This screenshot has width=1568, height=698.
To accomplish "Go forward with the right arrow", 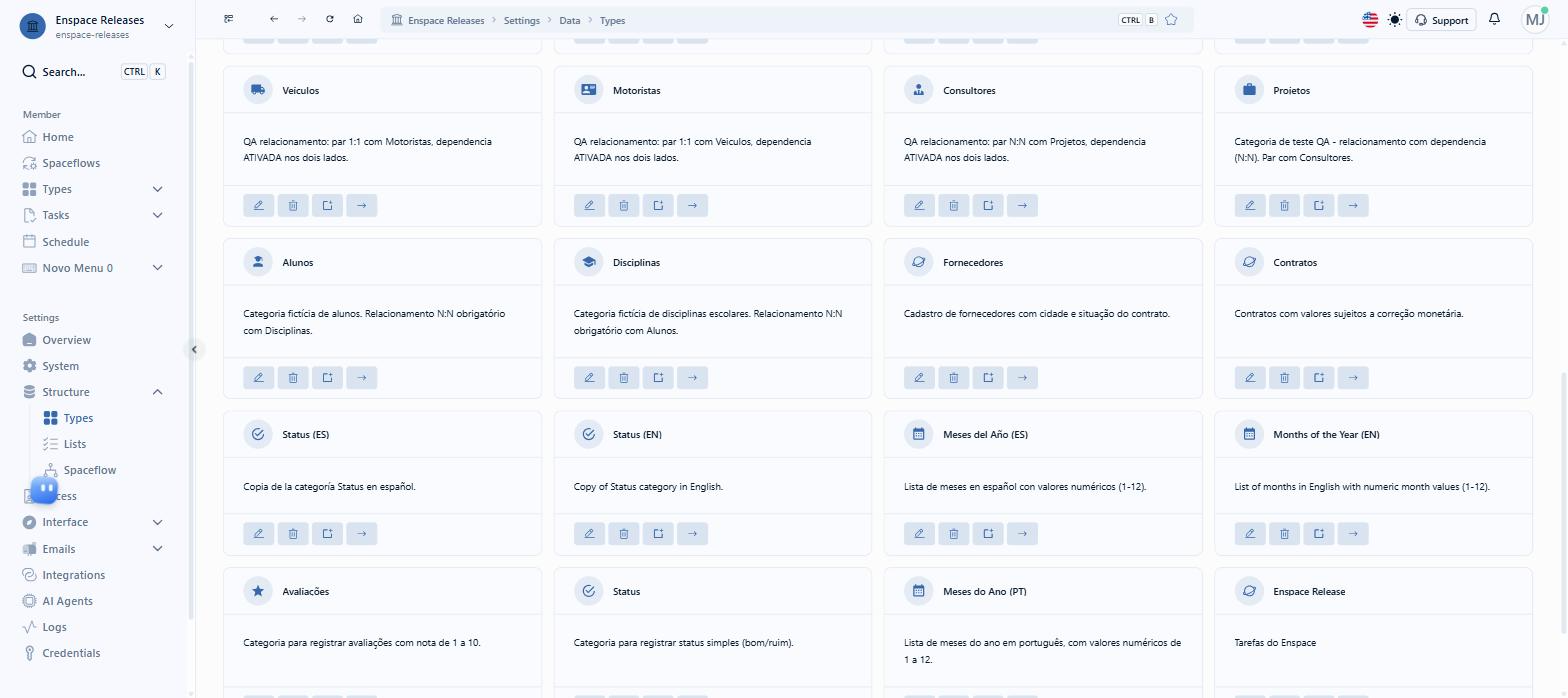I will coord(302,19).
